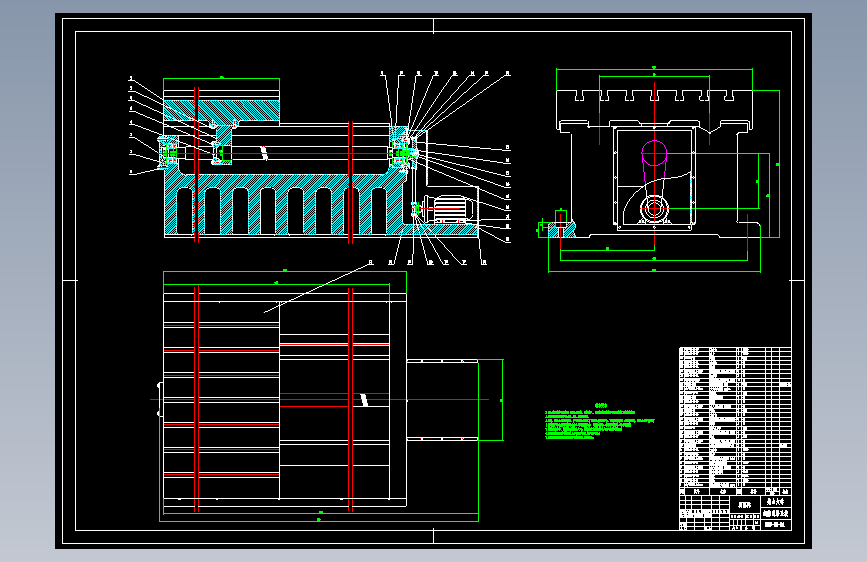This screenshot has width=867, height=562.
Task: Click the hatched worktable block in section view
Action: click(221, 112)
